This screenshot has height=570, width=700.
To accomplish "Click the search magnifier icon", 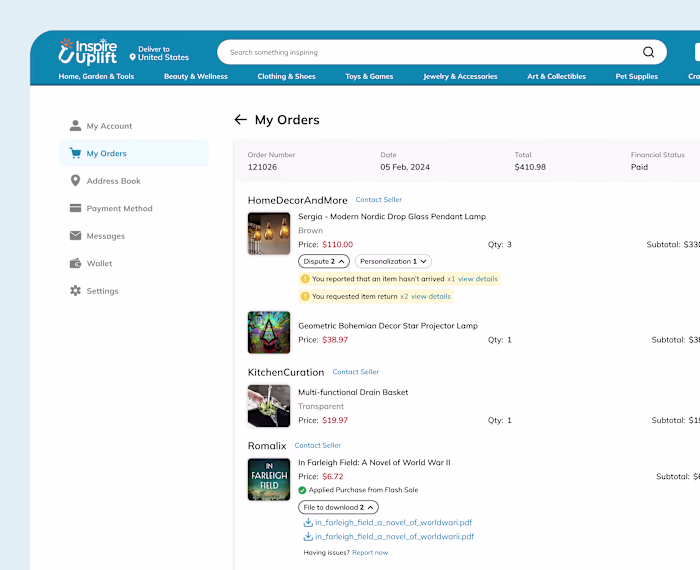I will pyautogui.click(x=648, y=52).
